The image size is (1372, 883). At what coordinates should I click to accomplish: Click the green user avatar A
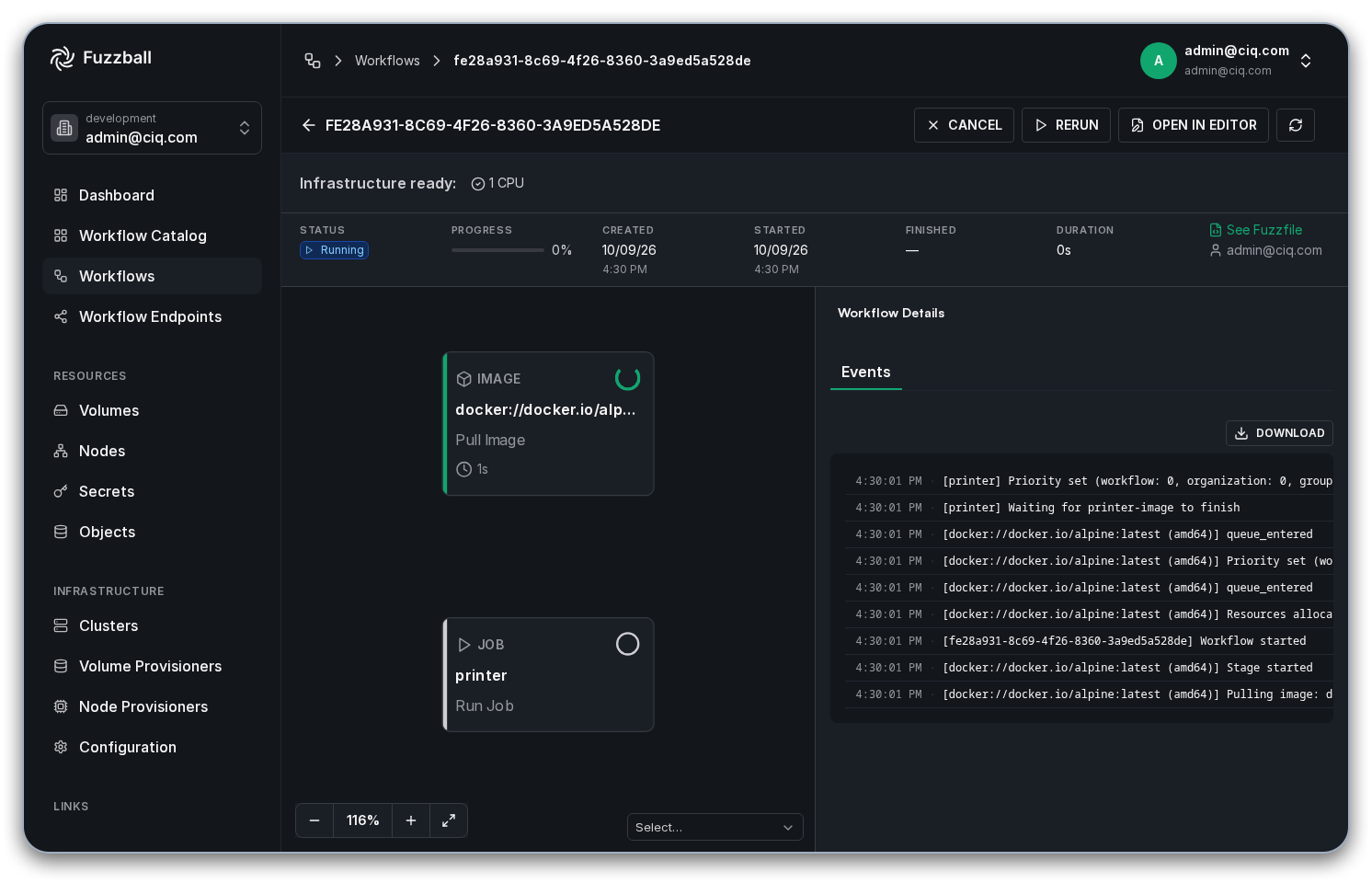tap(1159, 61)
